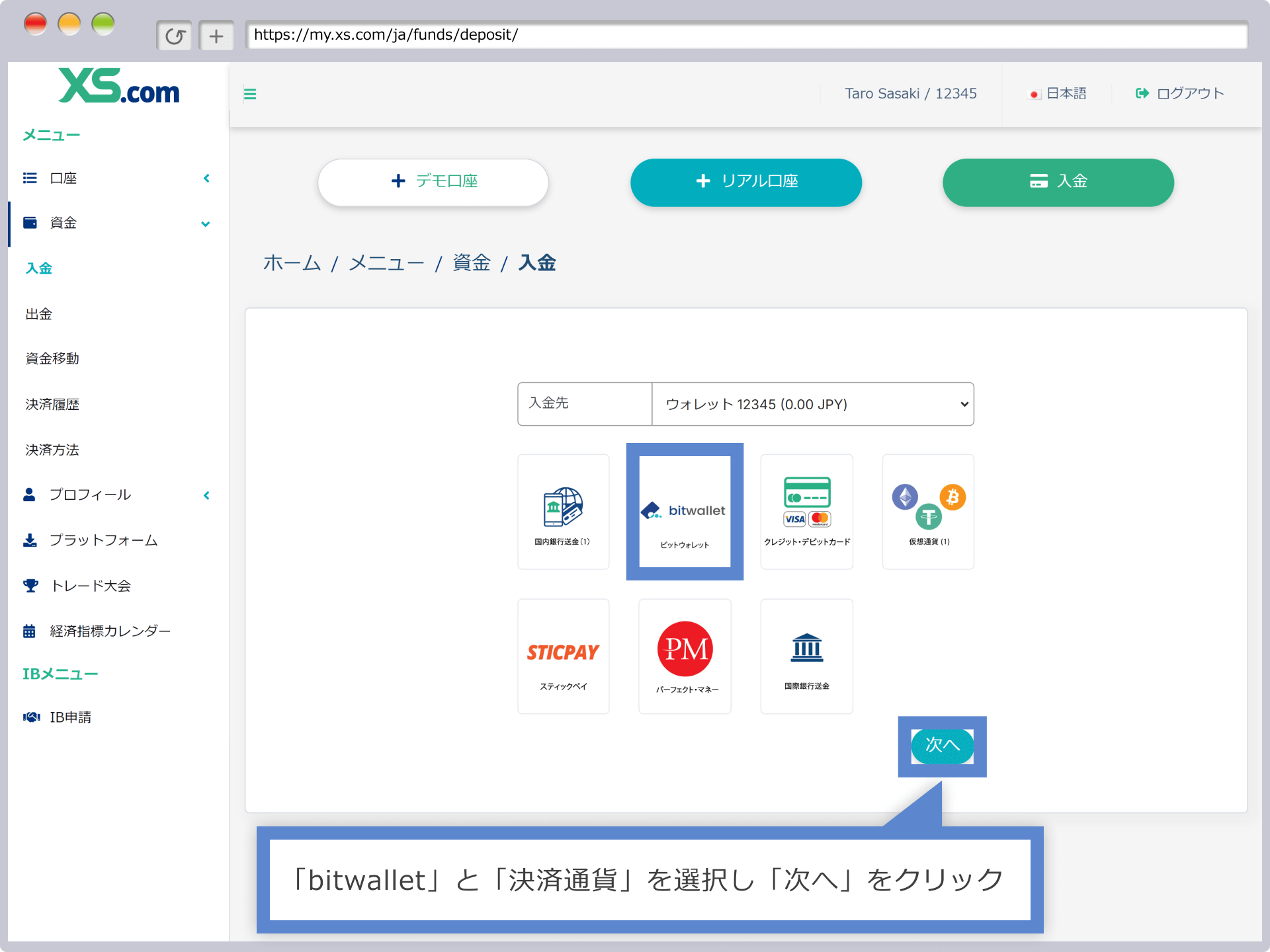Click メニュー in the breadcrumb
Viewport: 1270px width, 952px height.
pos(387,263)
